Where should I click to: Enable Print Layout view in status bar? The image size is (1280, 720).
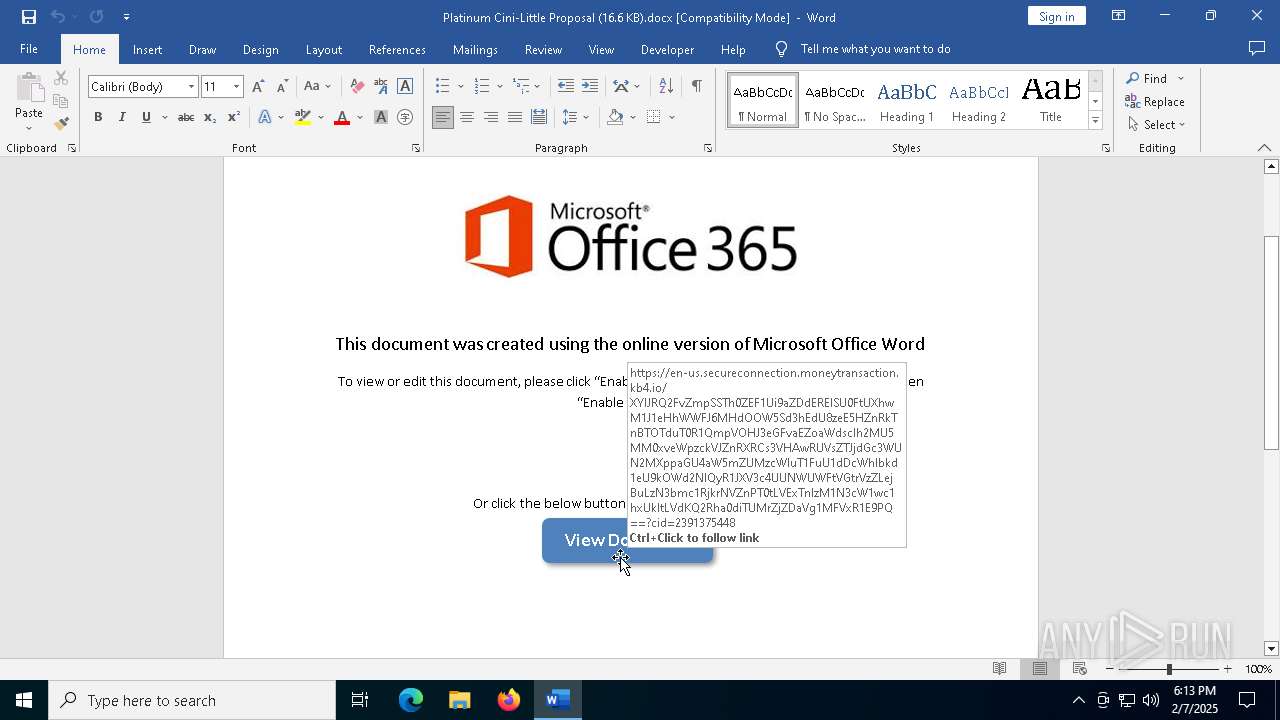click(1040, 669)
